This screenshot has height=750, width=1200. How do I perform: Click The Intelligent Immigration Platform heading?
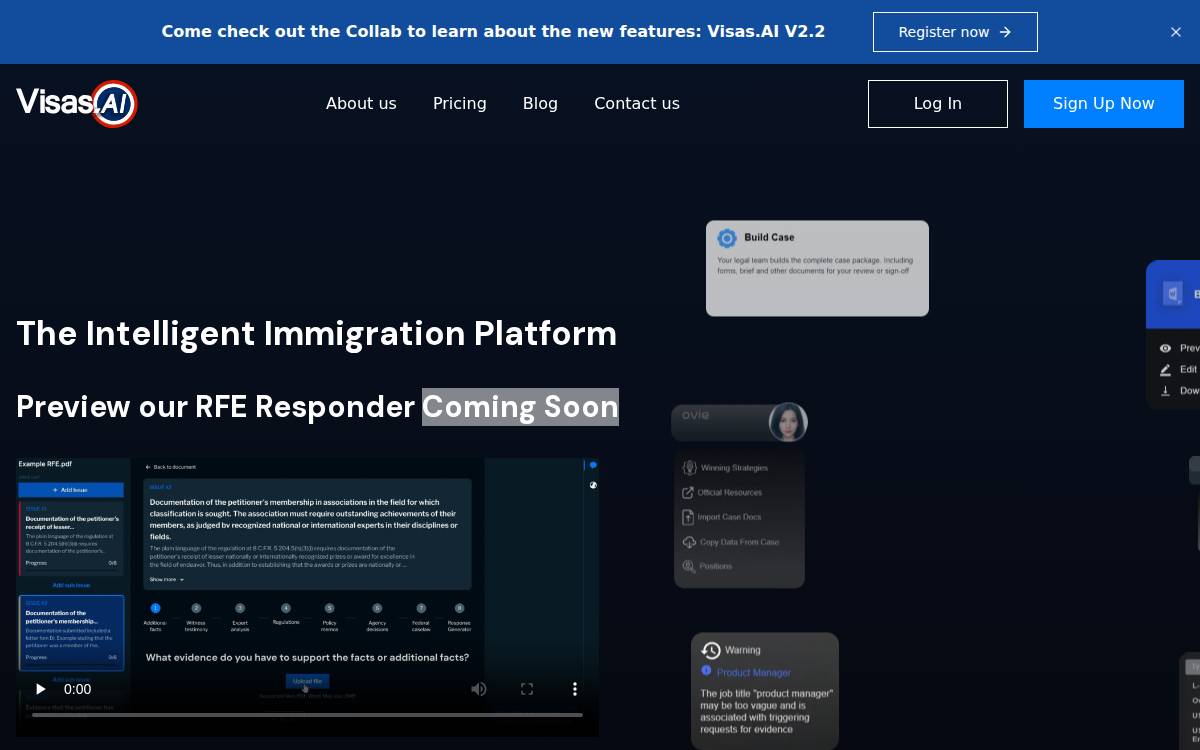pyautogui.click(x=316, y=333)
